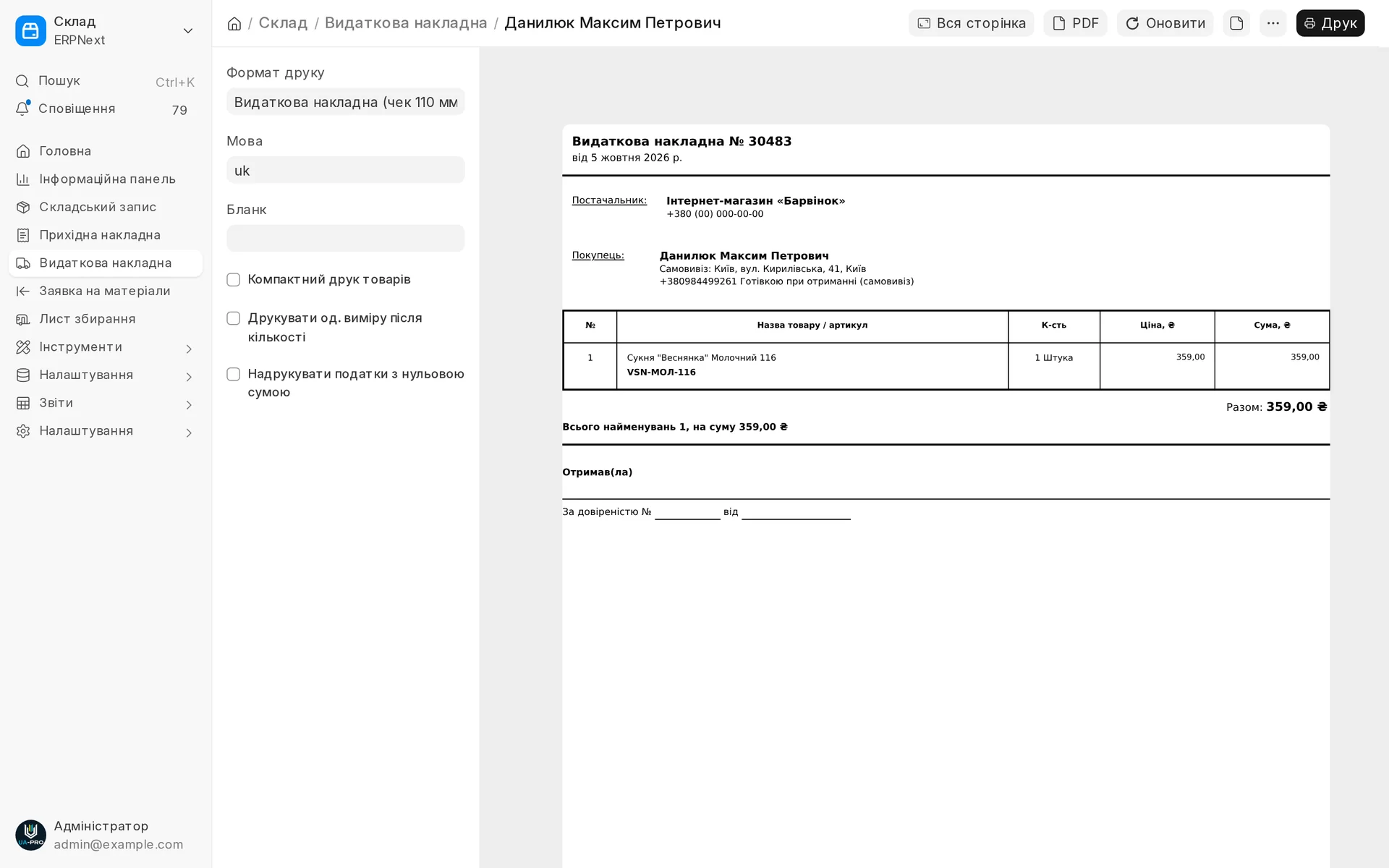Viewport: 1389px width, 868px height.
Task: Click the Бланк input field
Action: [x=345, y=238]
